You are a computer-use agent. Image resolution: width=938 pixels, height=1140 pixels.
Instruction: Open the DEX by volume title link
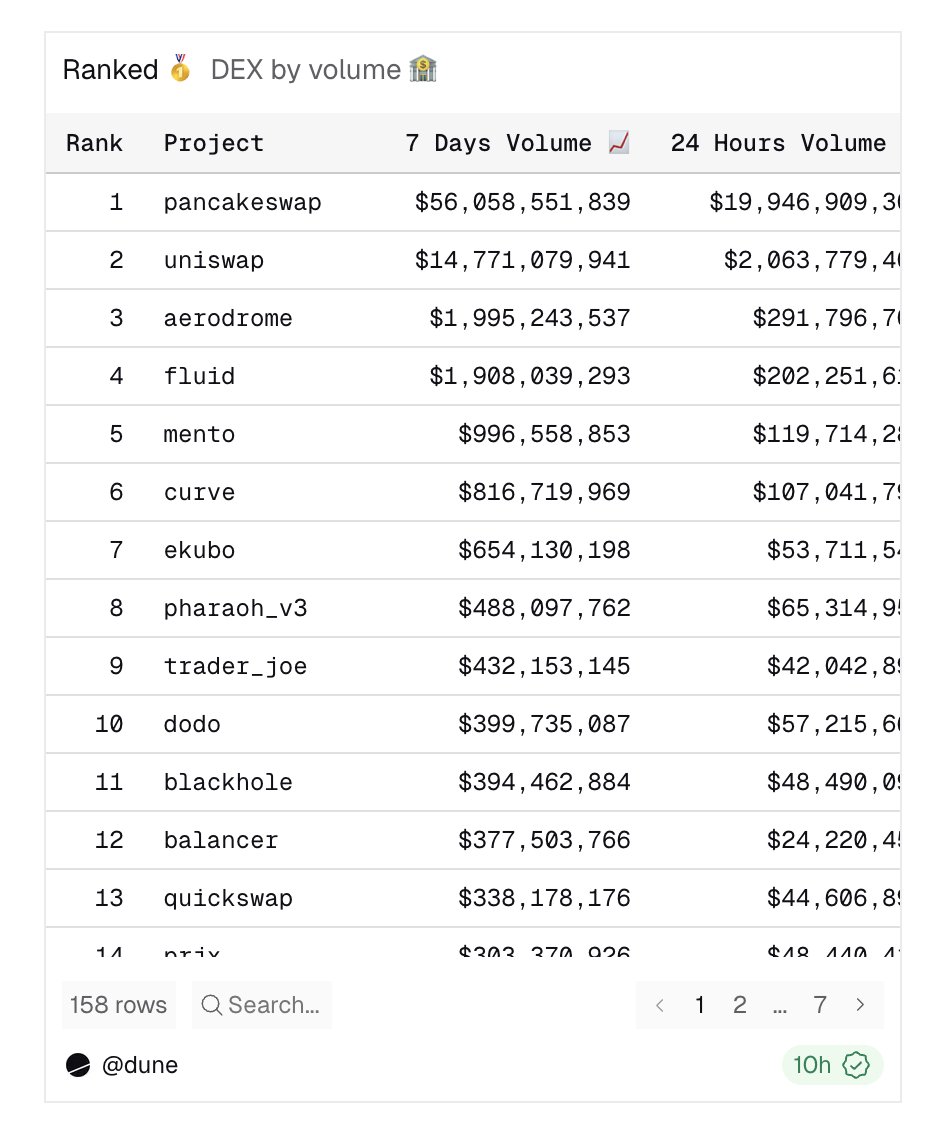point(305,70)
